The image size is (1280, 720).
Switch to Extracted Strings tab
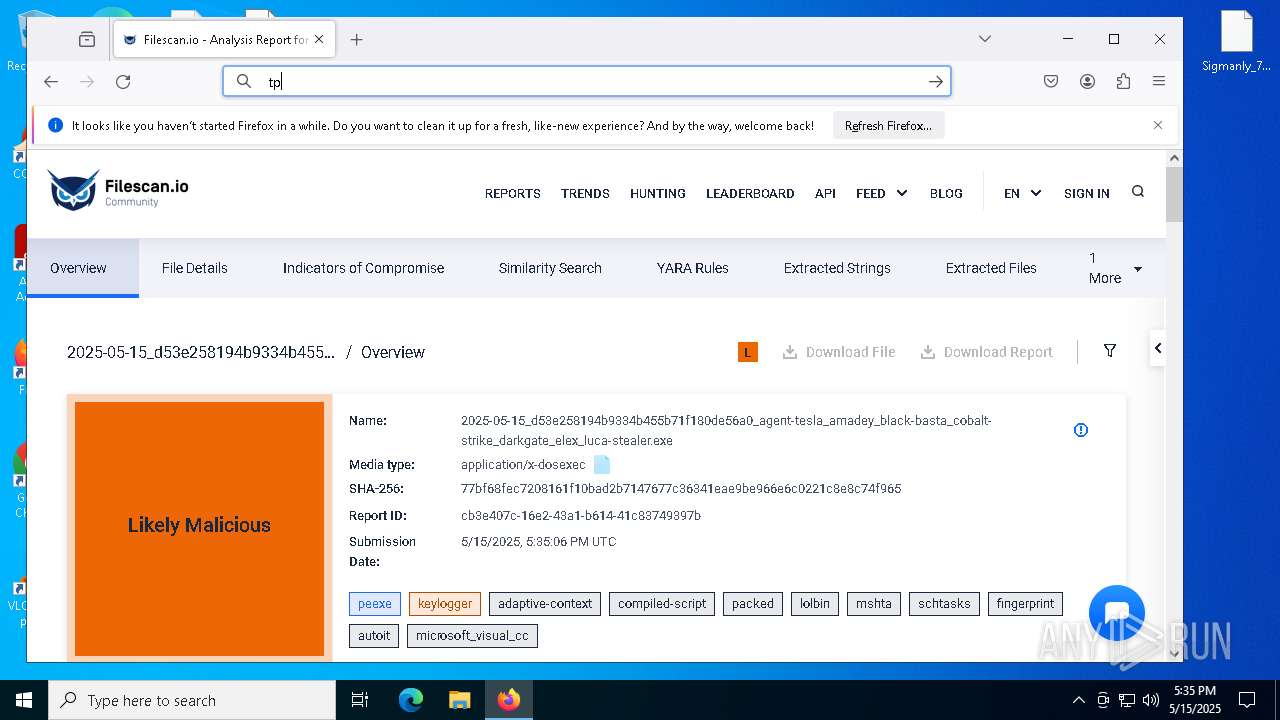837,268
